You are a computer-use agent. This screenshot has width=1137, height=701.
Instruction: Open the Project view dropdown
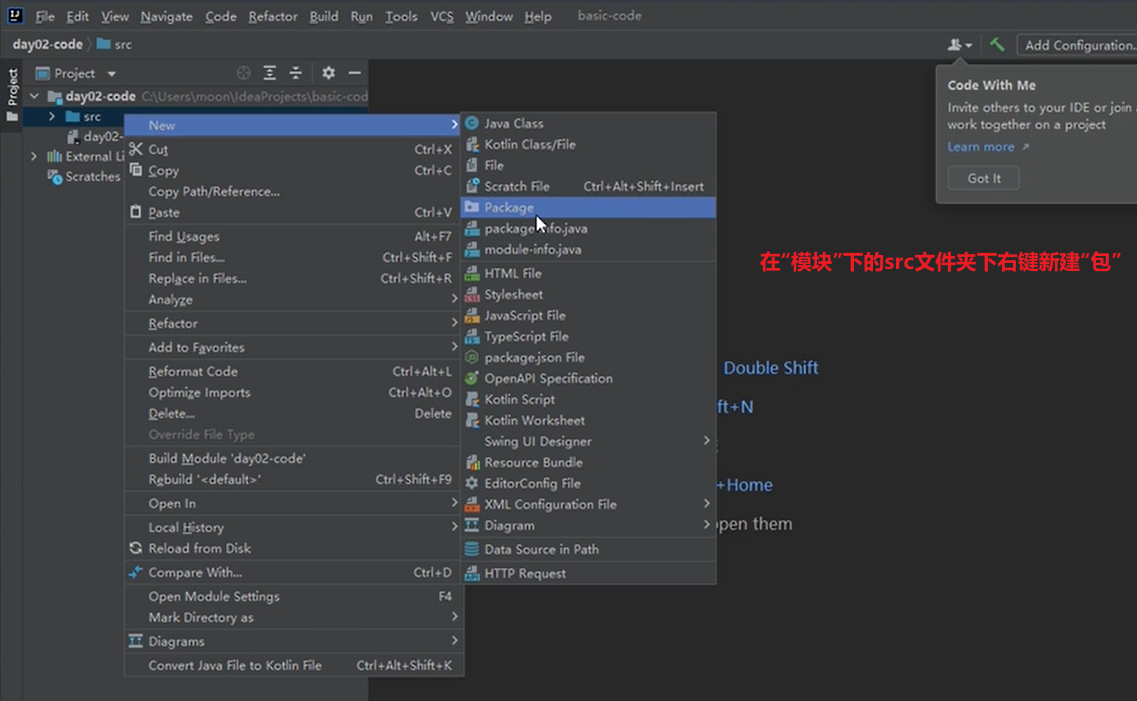click(112, 74)
